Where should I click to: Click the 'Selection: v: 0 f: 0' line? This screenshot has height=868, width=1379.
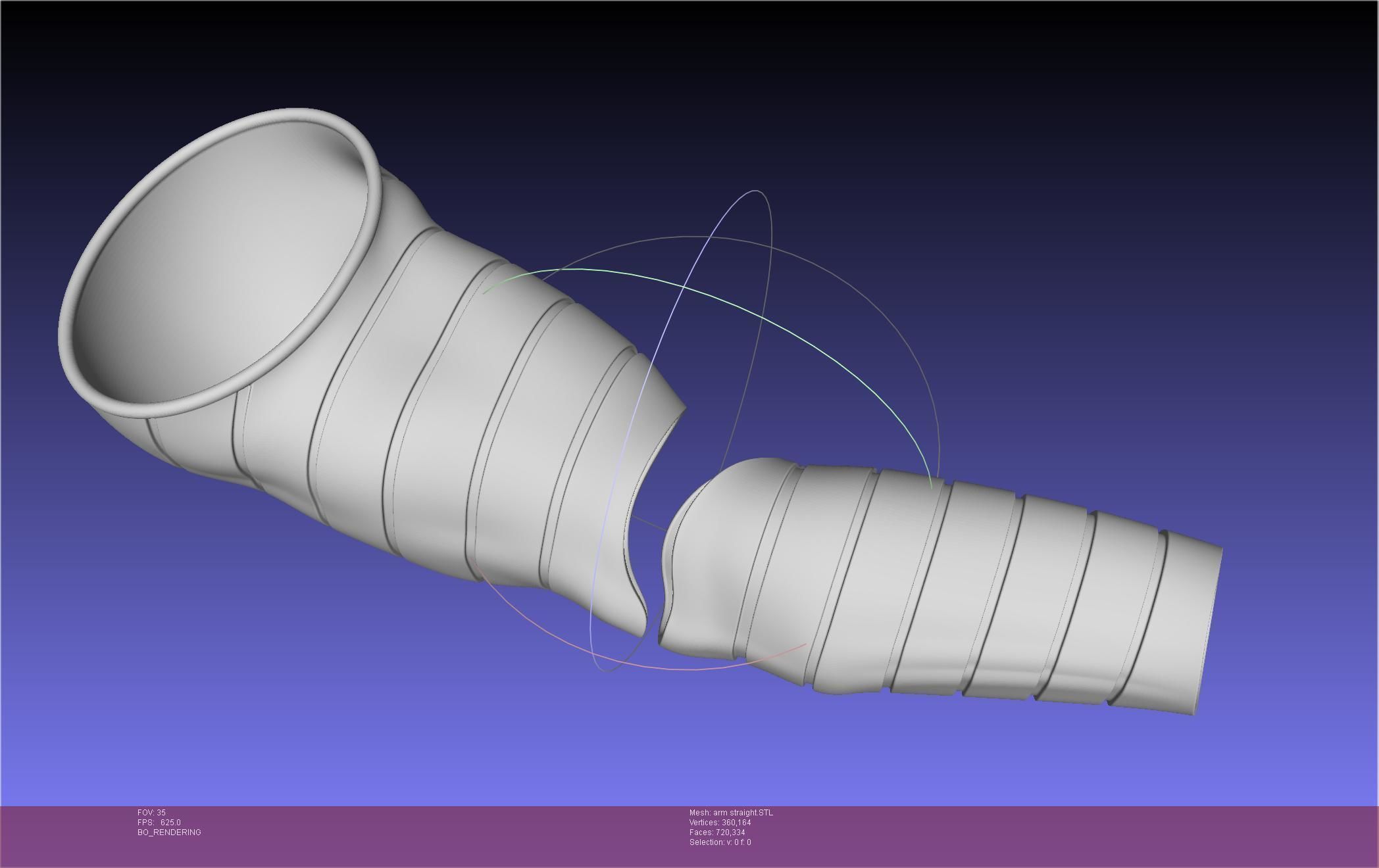720,842
